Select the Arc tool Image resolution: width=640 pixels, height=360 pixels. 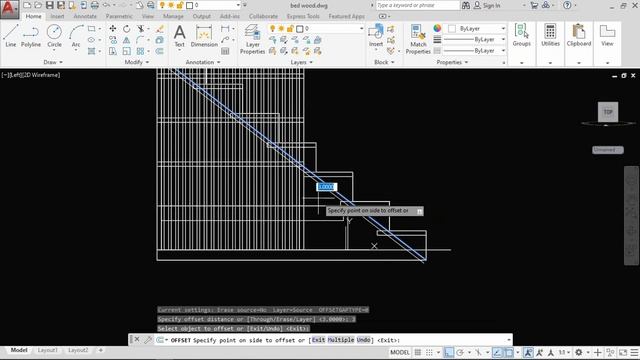click(76, 36)
